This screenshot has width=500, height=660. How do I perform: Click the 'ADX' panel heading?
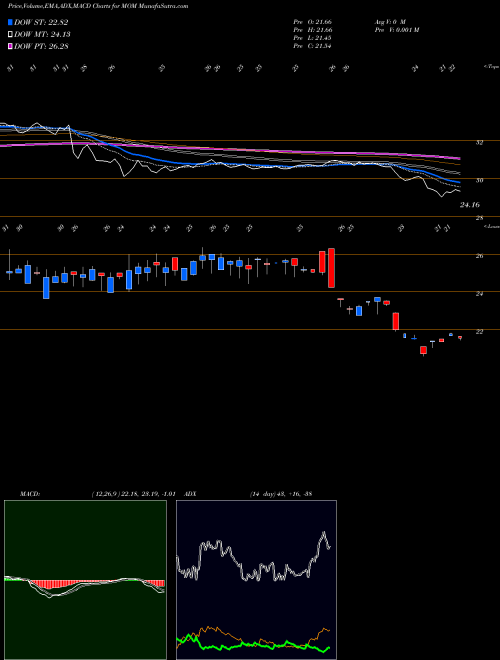190,494
